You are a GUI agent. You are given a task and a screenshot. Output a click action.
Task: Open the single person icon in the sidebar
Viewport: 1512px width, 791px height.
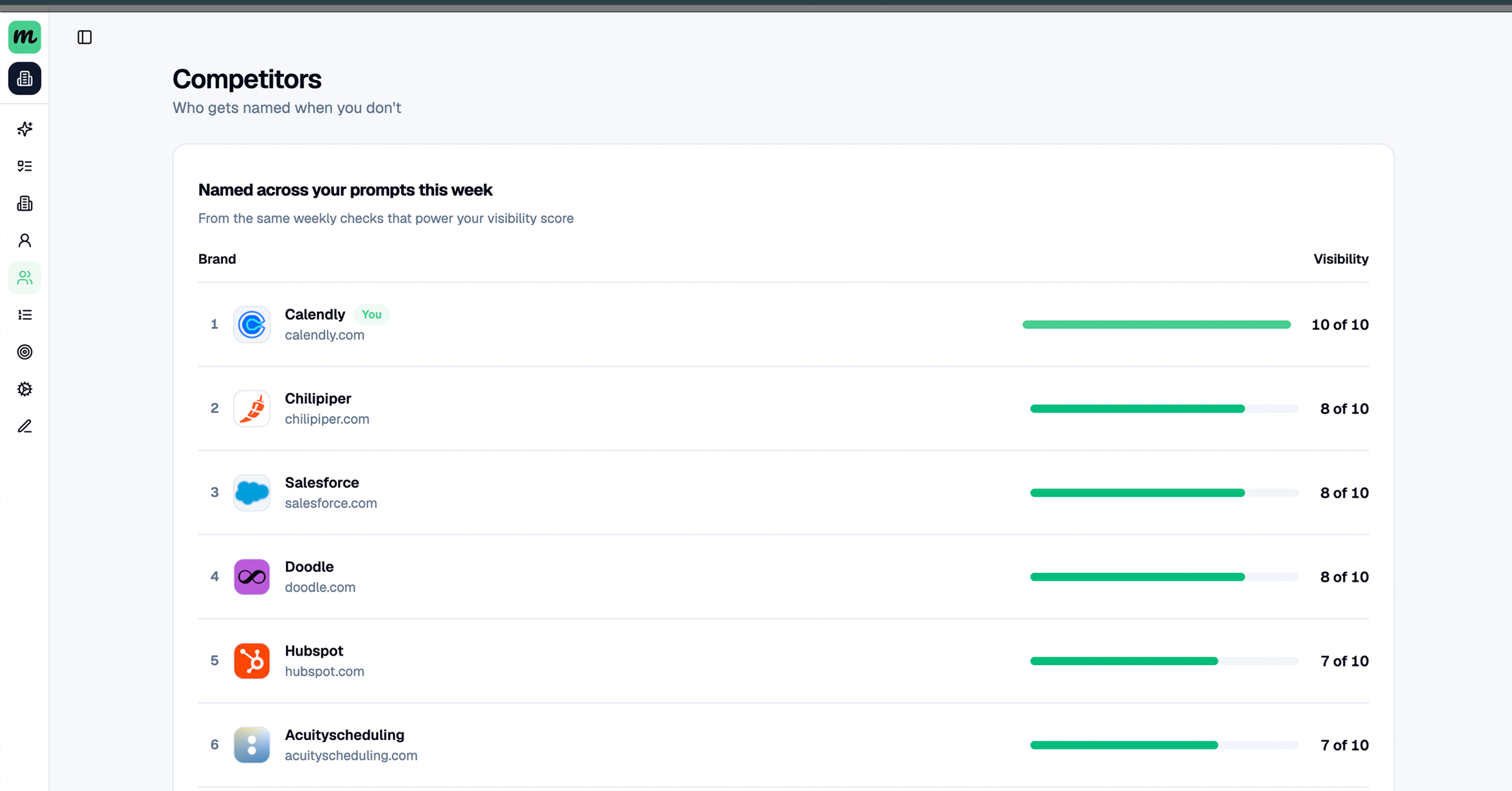25,241
